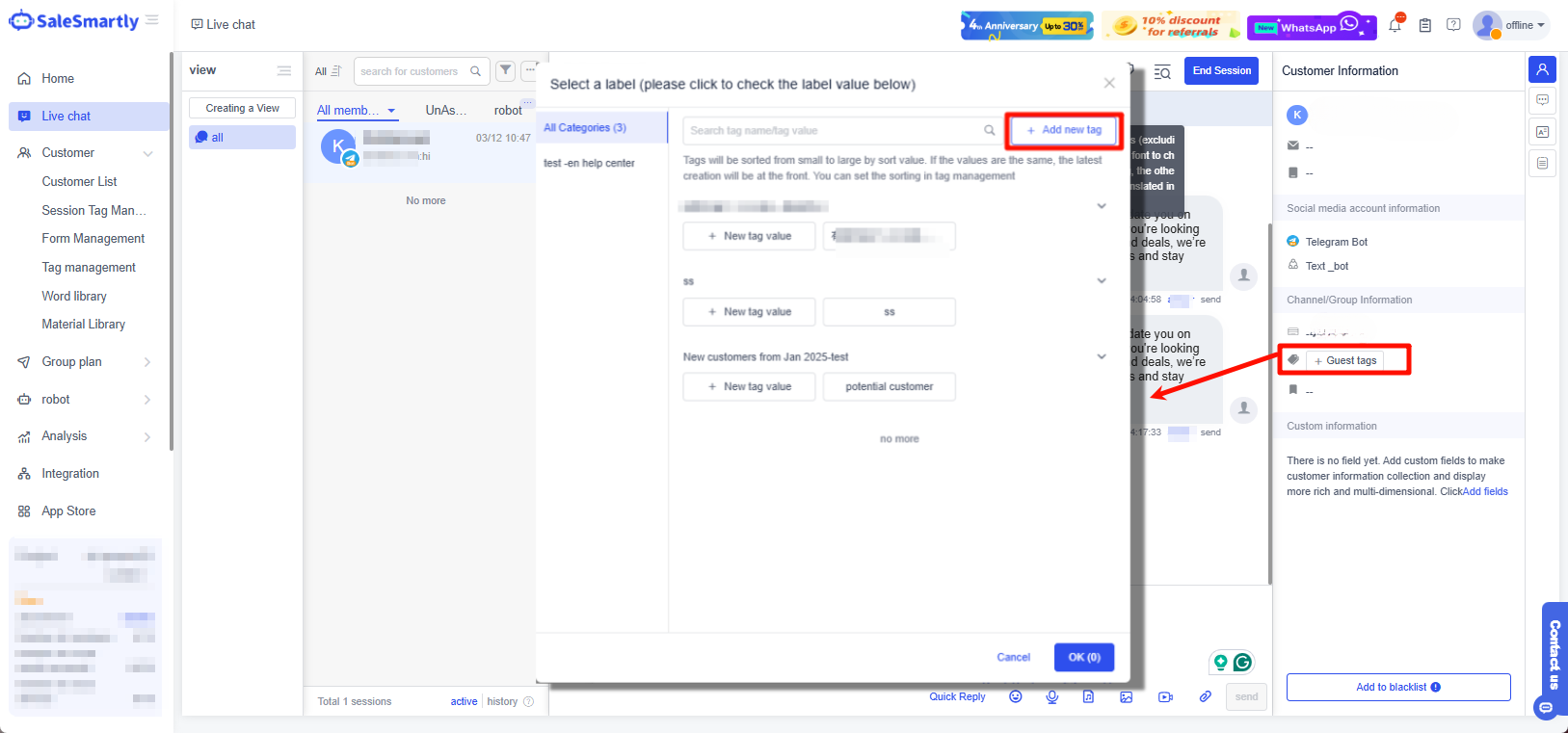Open Form Management

coord(93,239)
